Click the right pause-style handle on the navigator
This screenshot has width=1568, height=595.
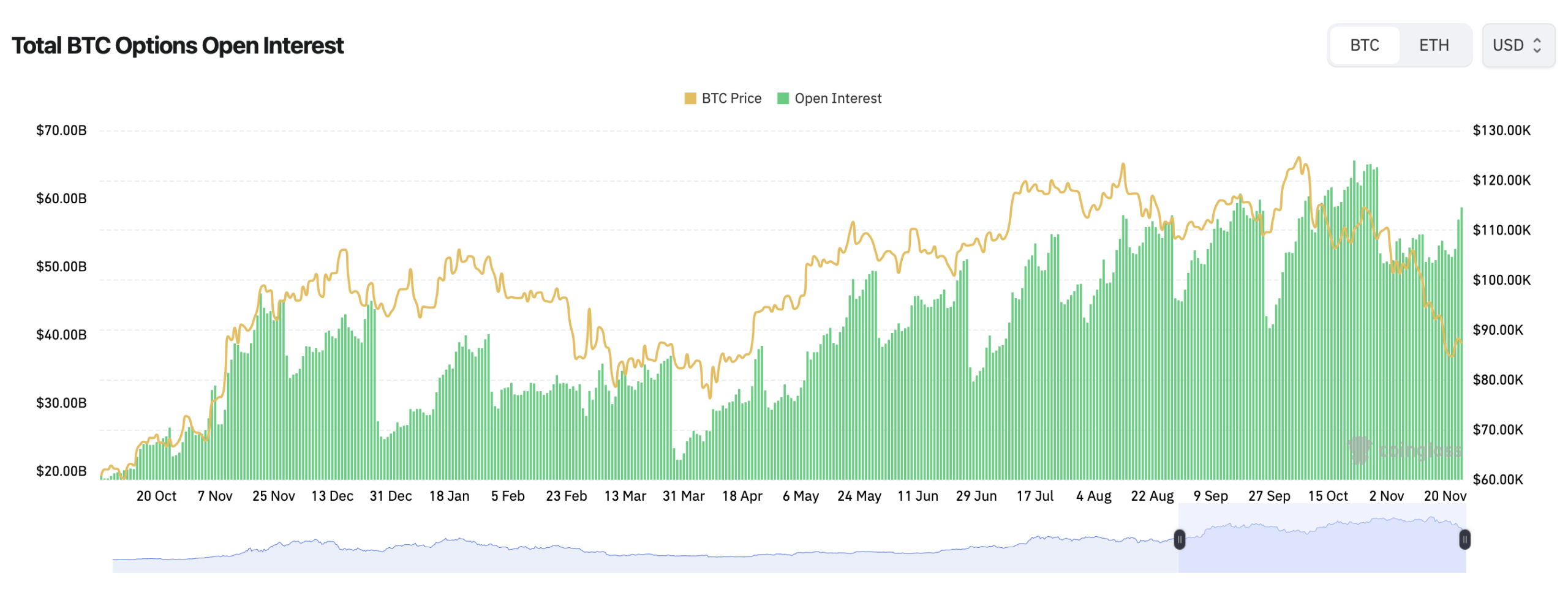pos(1465,541)
